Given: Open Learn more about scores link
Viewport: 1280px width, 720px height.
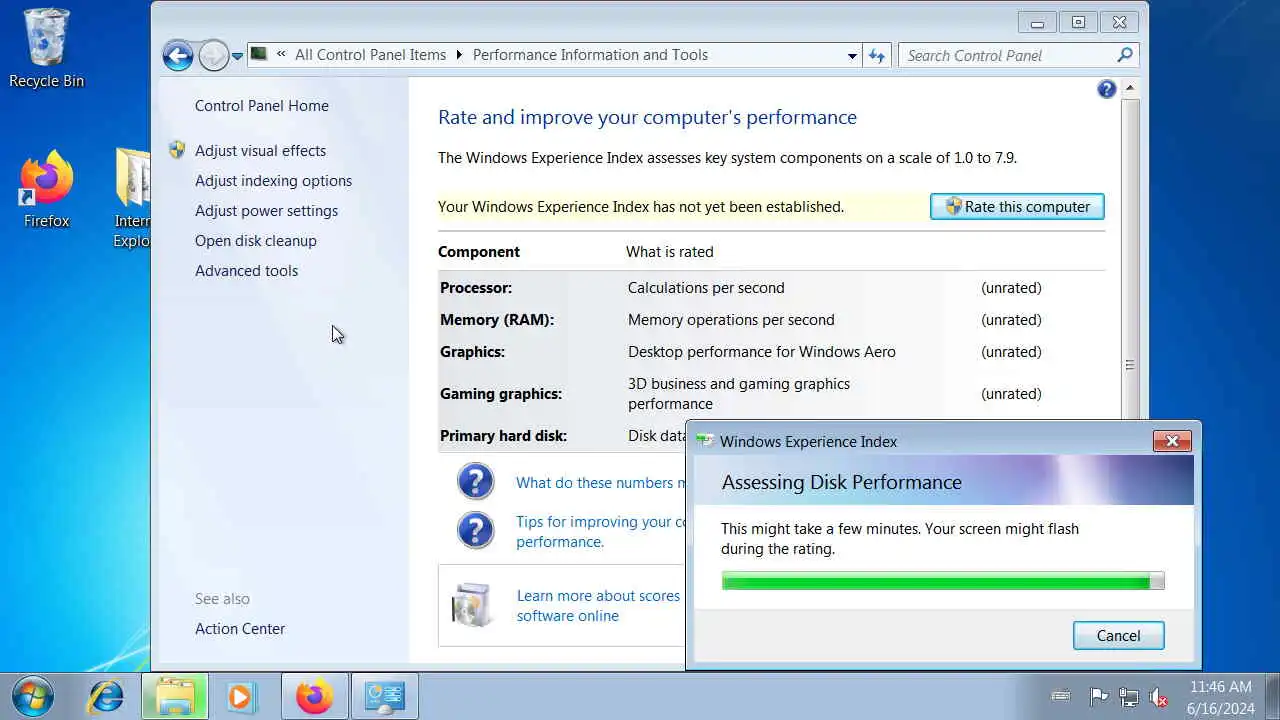Looking at the screenshot, I should [x=598, y=606].
